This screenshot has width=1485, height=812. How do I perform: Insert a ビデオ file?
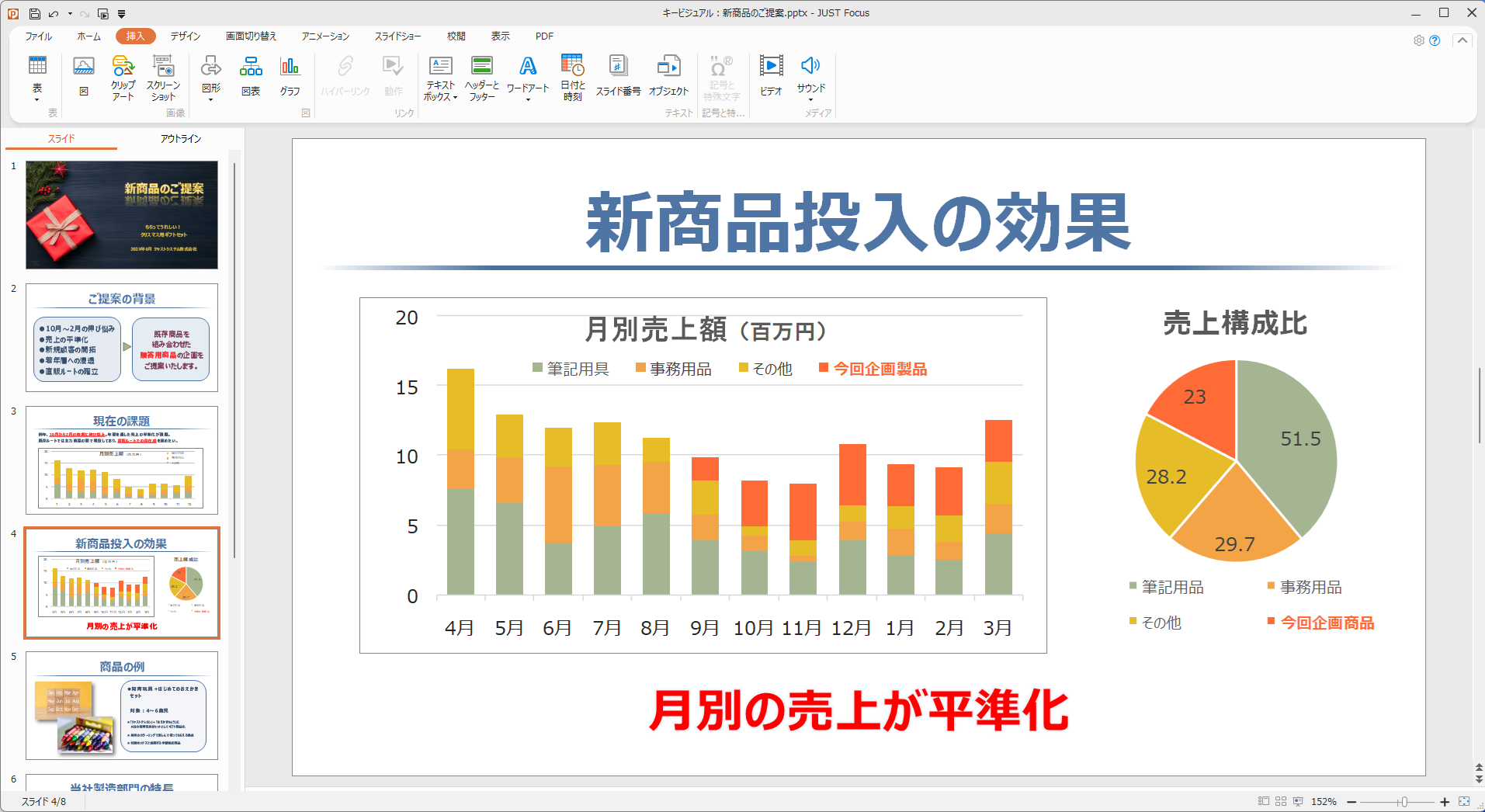(x=771, y=77)
